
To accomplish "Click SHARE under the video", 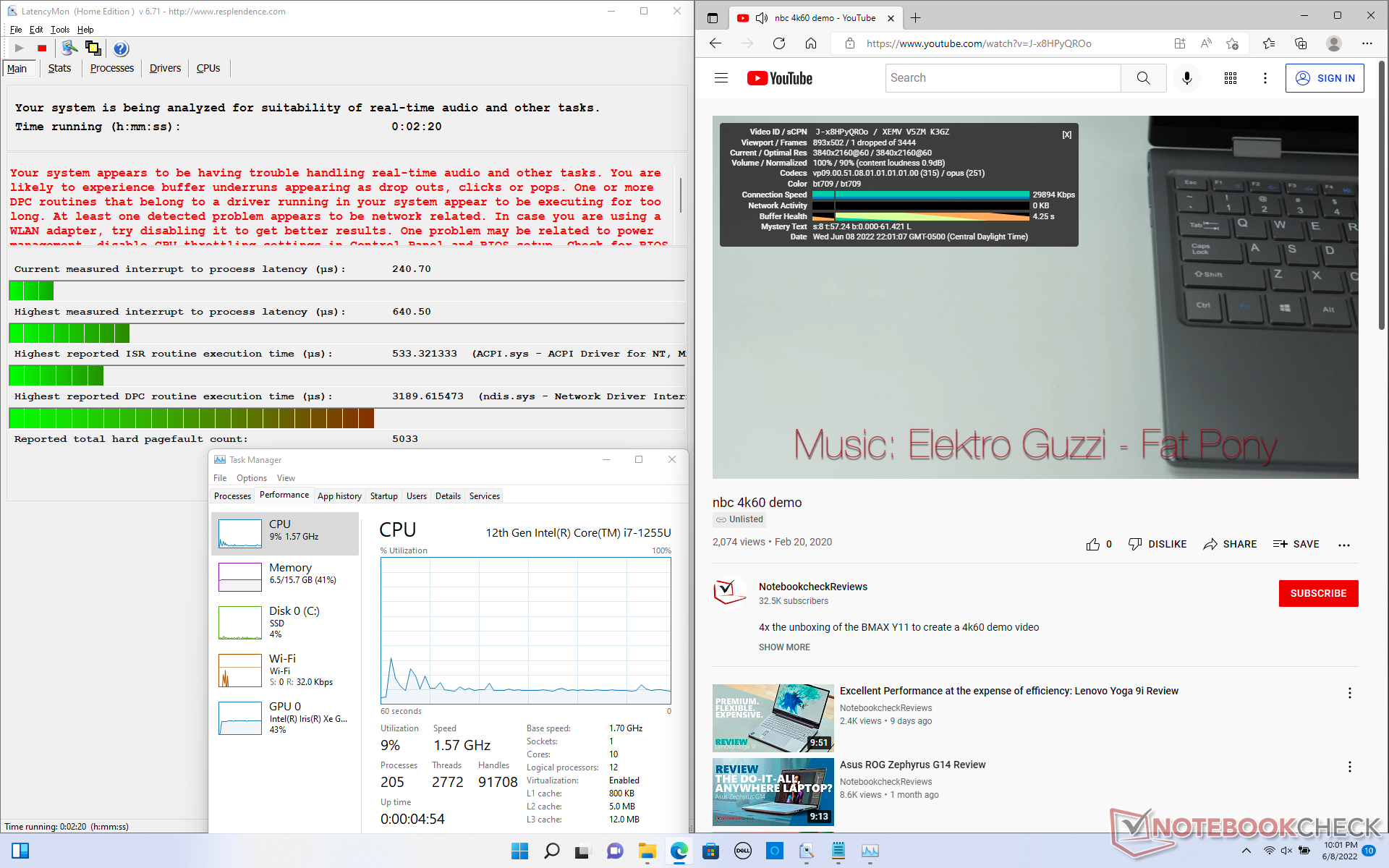I will point(1230,544).
